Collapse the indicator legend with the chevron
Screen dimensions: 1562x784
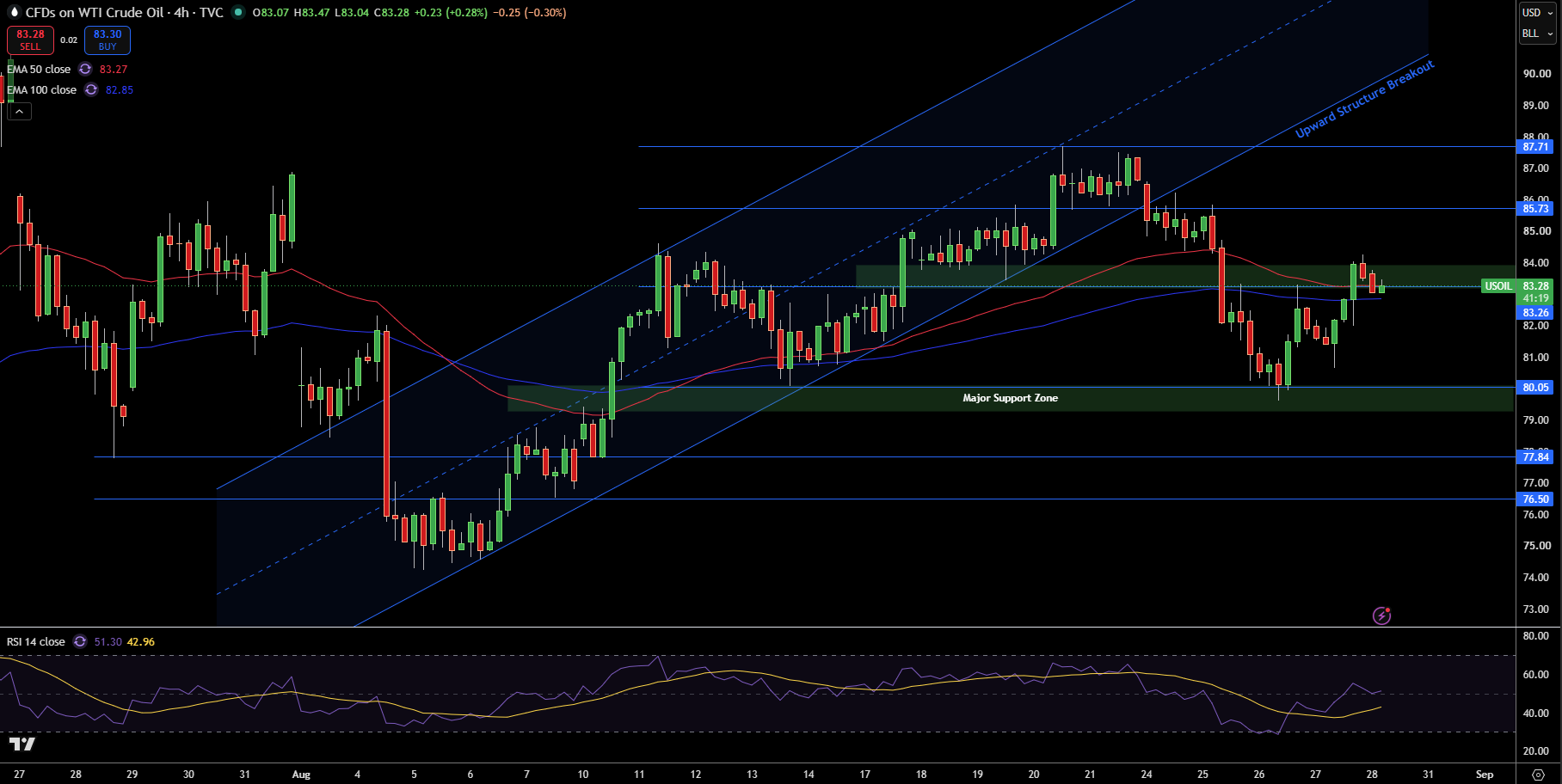pos(19,111)
